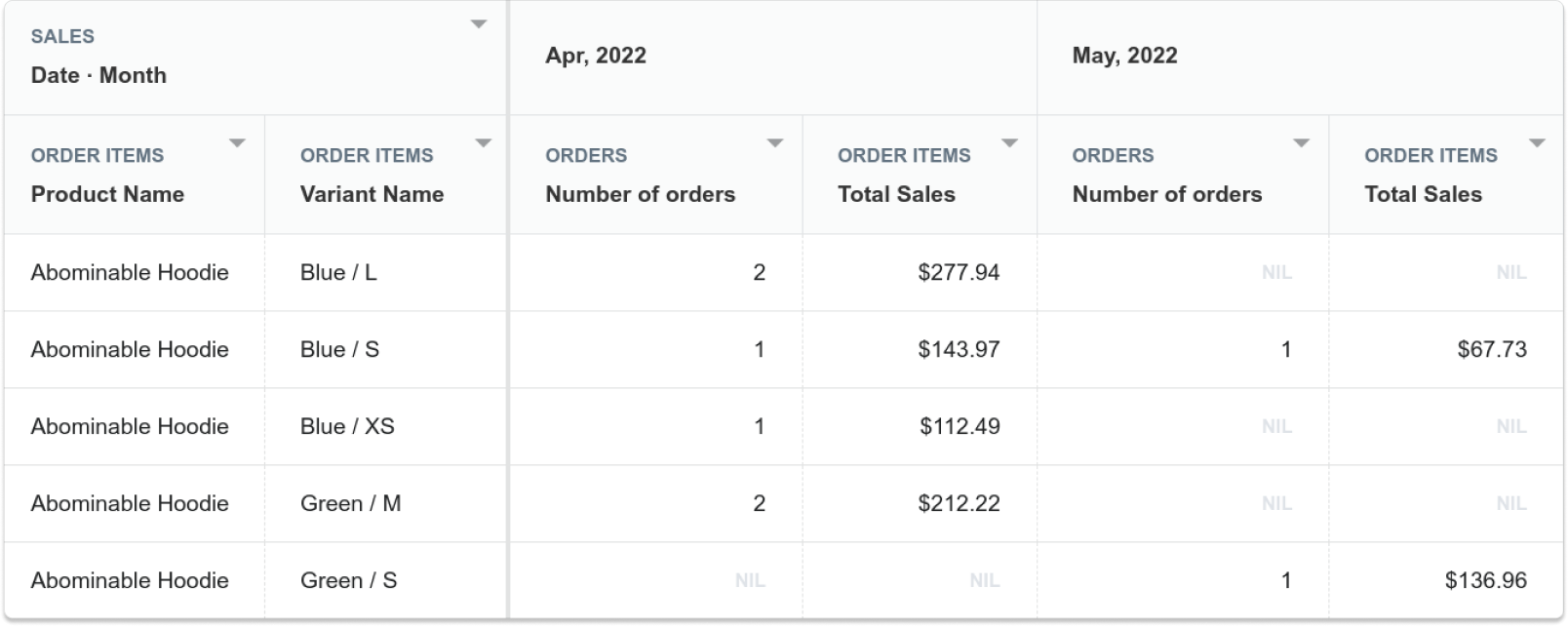Open the Product Name column dropdown arrow
The image size is (1568, 627).
click(237, 143)
